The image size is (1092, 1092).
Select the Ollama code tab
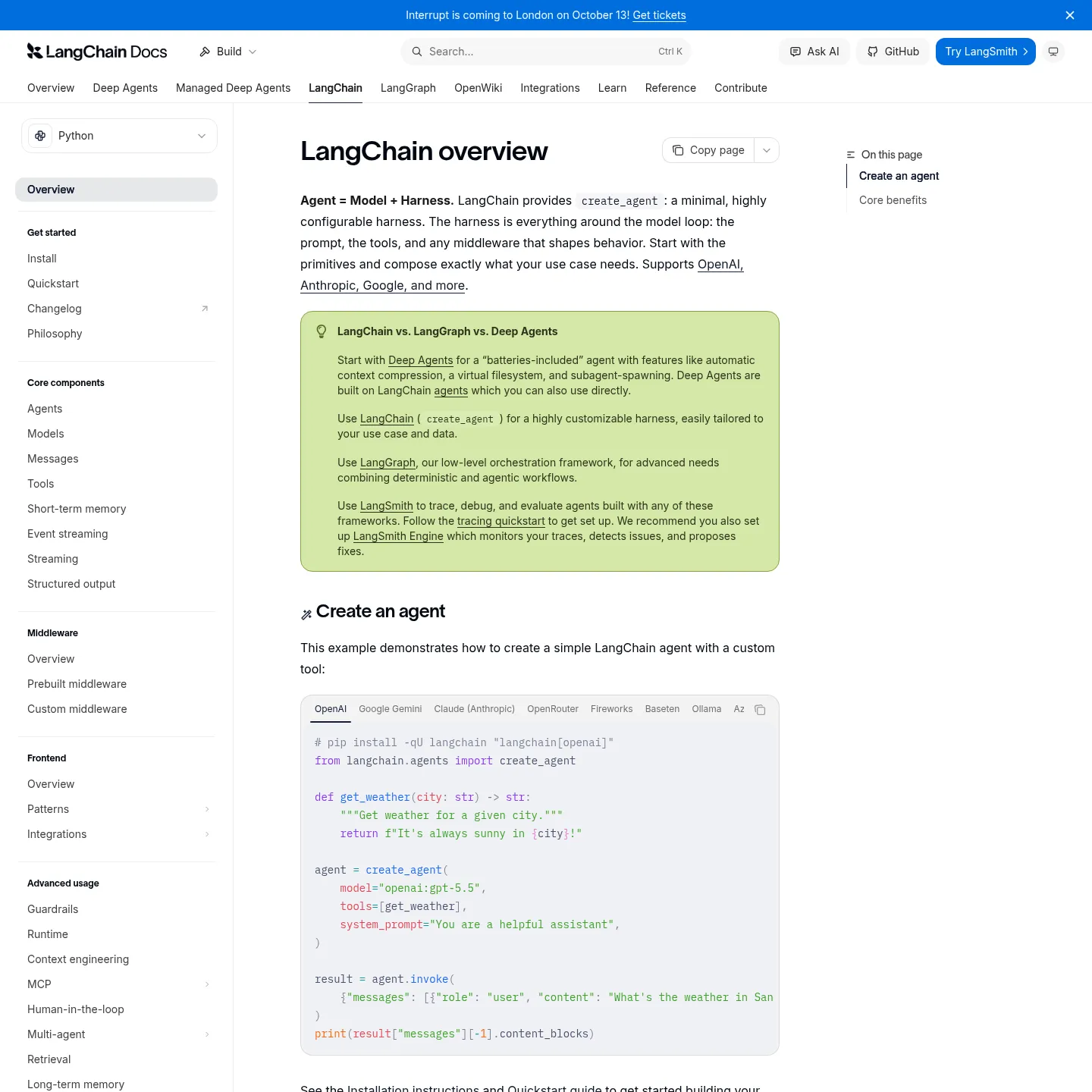pyautogui.click(x=707, y=709)
